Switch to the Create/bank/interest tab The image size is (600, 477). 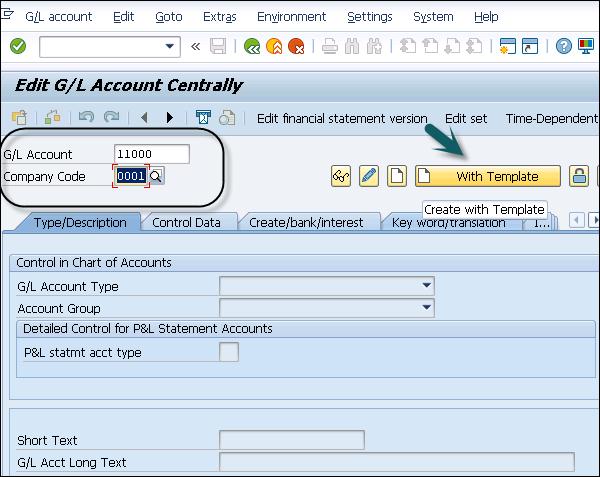click(306, 223)
